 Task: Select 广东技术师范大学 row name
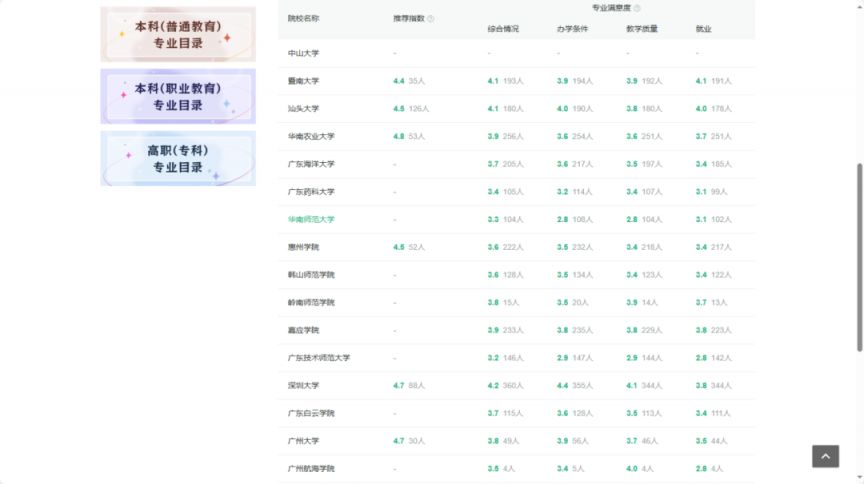point(319,358)
